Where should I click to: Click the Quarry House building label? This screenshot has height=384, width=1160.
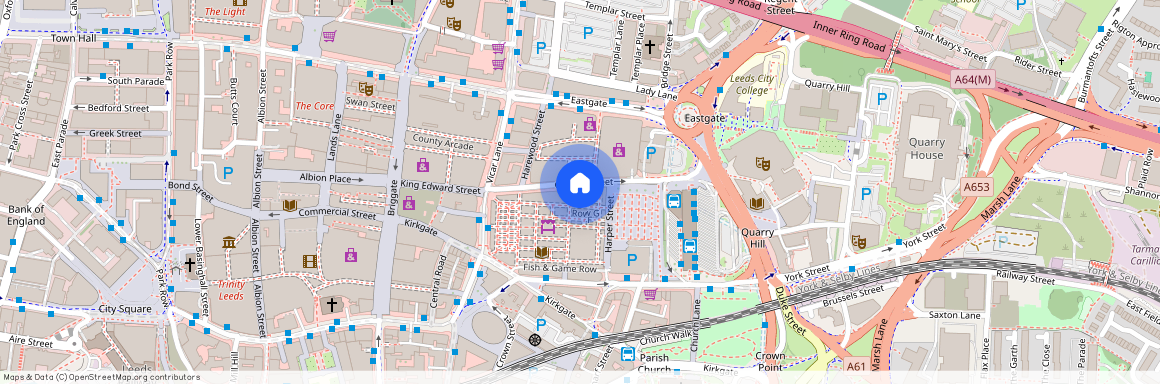(926, 149)
